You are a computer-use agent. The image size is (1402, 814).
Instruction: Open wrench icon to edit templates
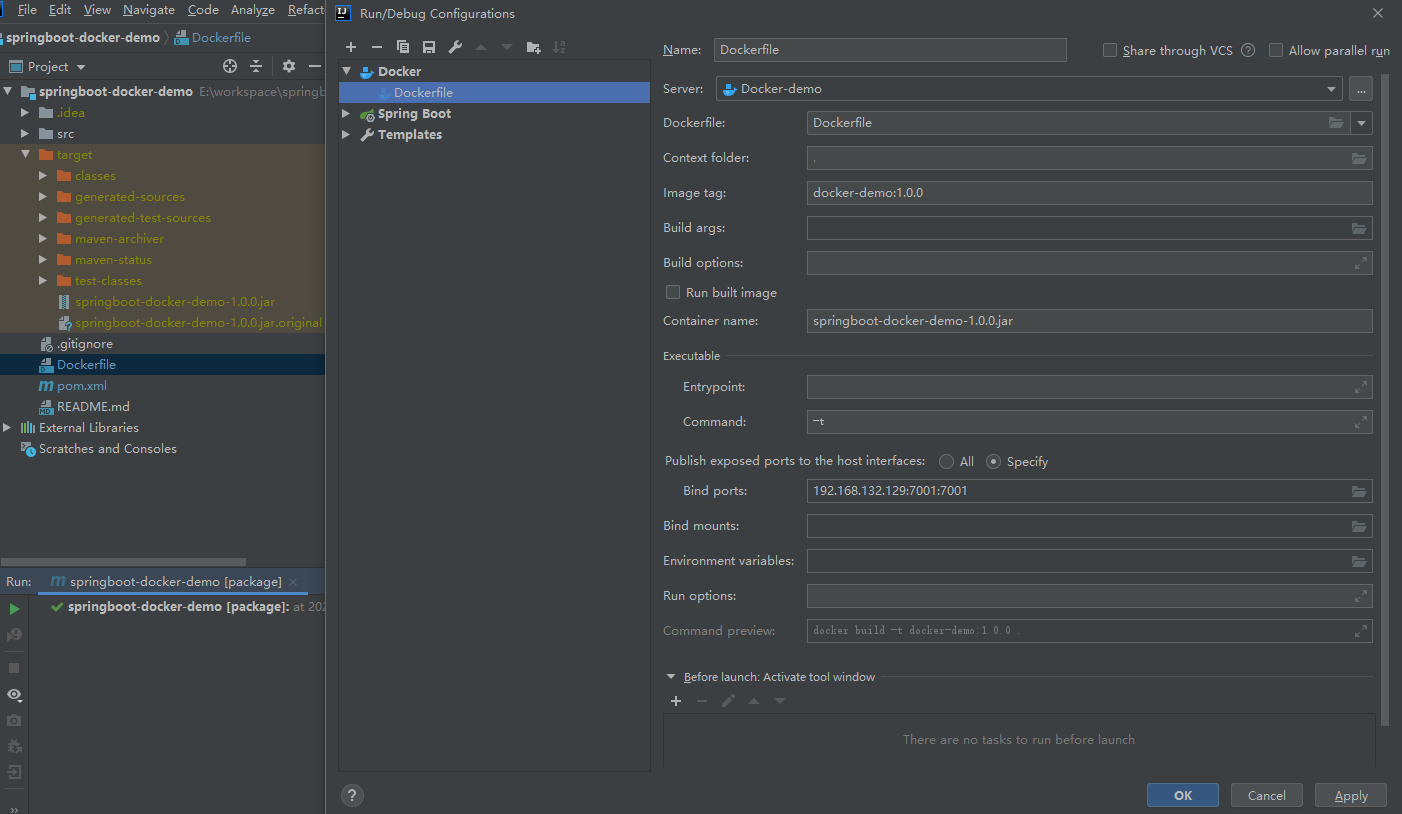click(455, 47)
